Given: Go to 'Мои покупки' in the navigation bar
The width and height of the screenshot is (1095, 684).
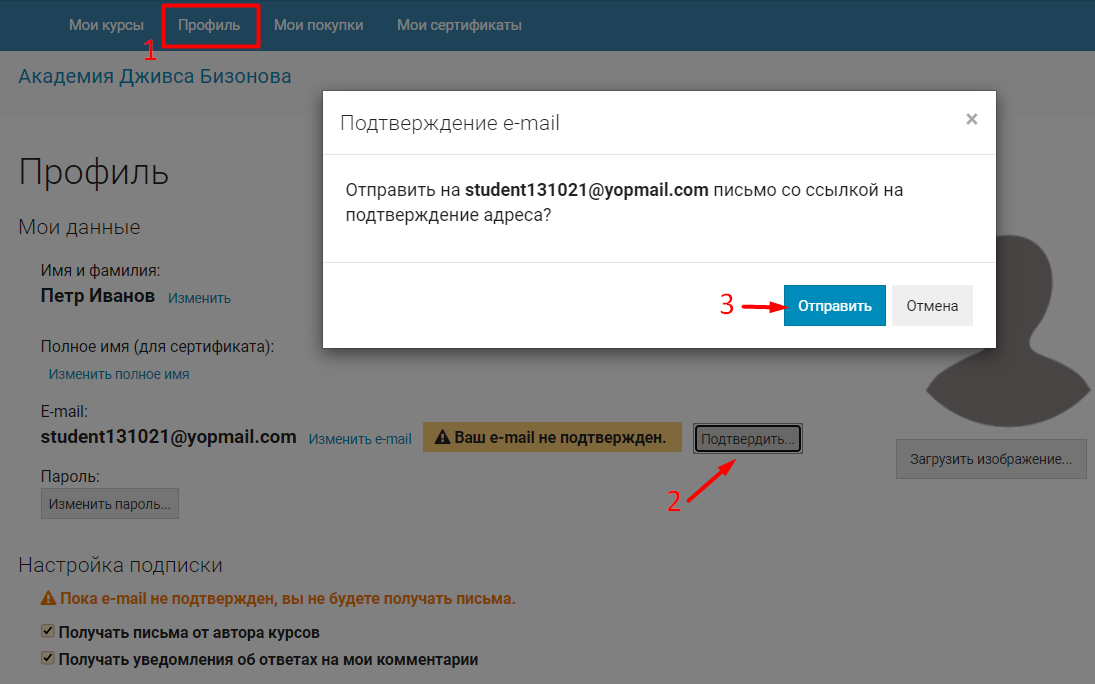Looking at the screenshot, I should pos(318,25).
